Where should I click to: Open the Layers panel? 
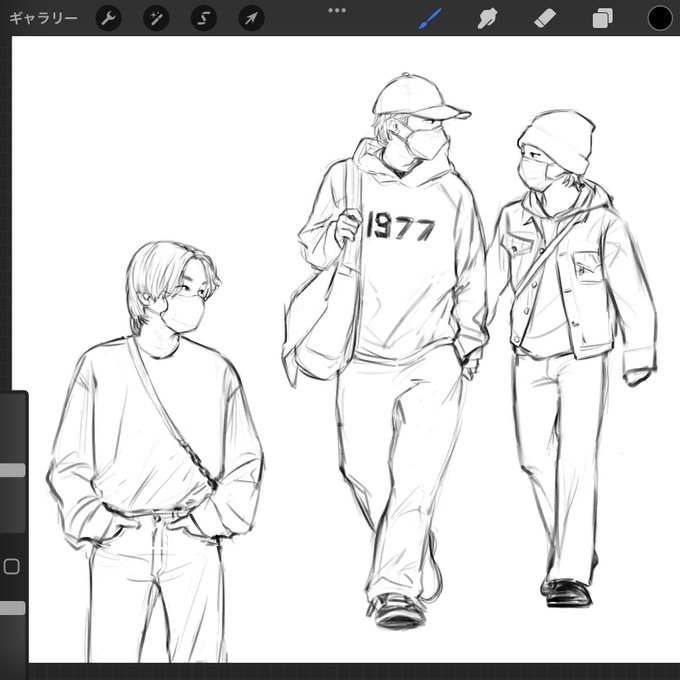coord(602,19)
